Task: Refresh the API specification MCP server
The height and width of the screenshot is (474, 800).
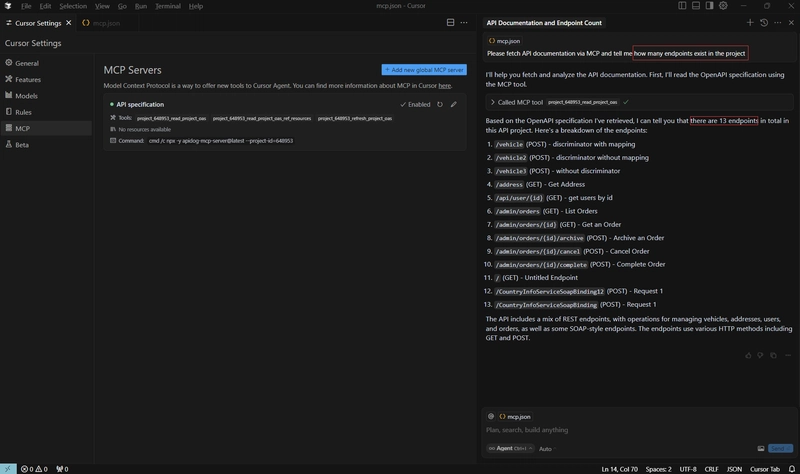Action: click(440, 105)
